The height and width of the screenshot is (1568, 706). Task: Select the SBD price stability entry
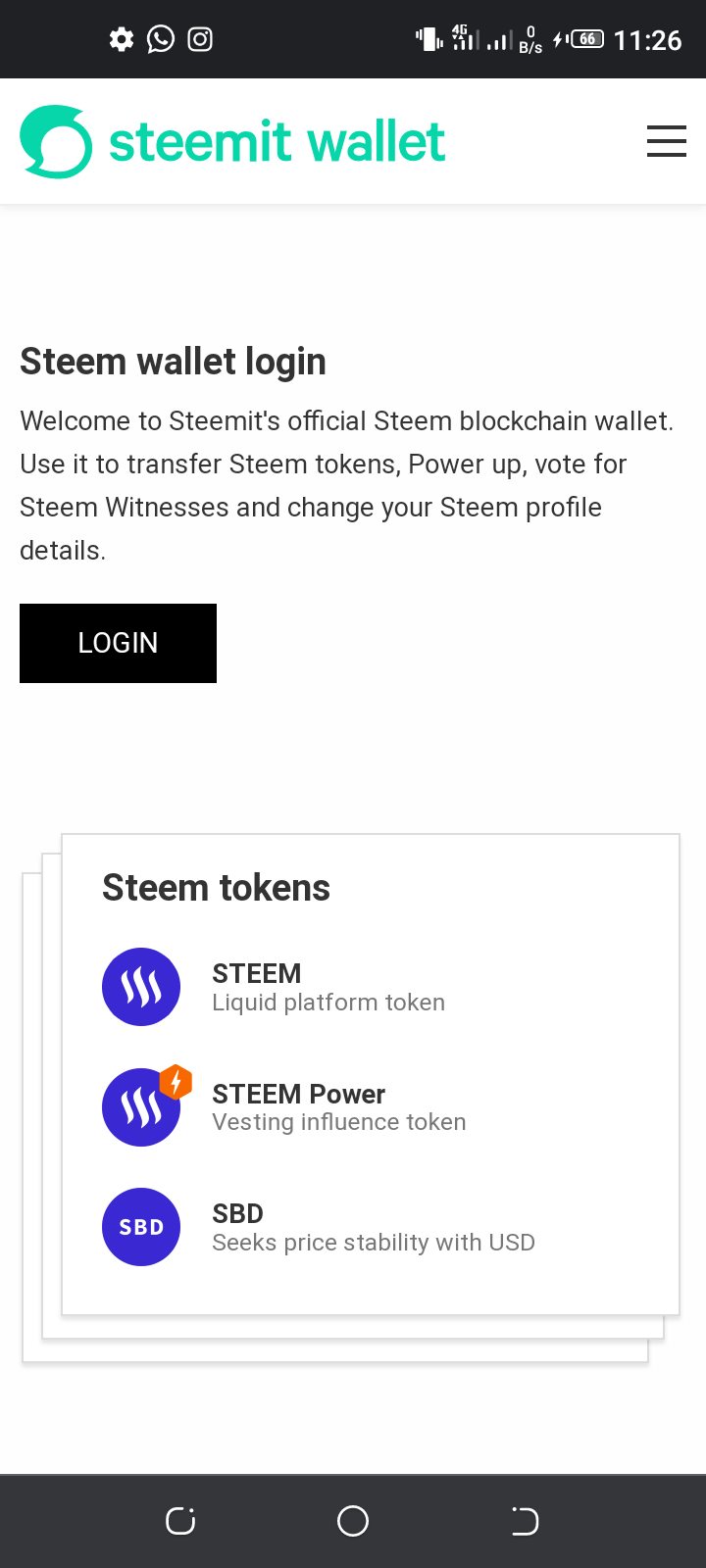[x=373, y=1227]
